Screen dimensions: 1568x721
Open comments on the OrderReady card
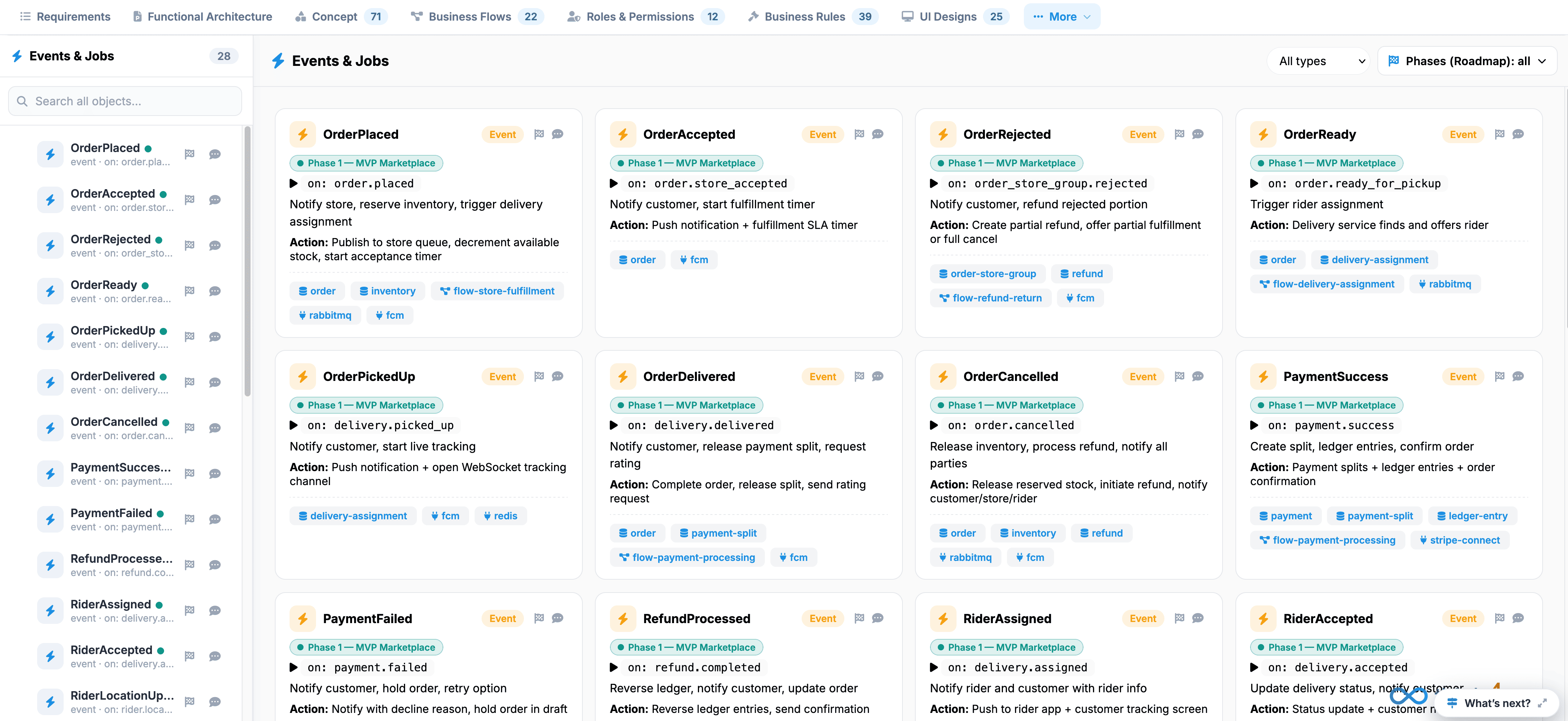pyautogui.click(x=1518, y=134)
